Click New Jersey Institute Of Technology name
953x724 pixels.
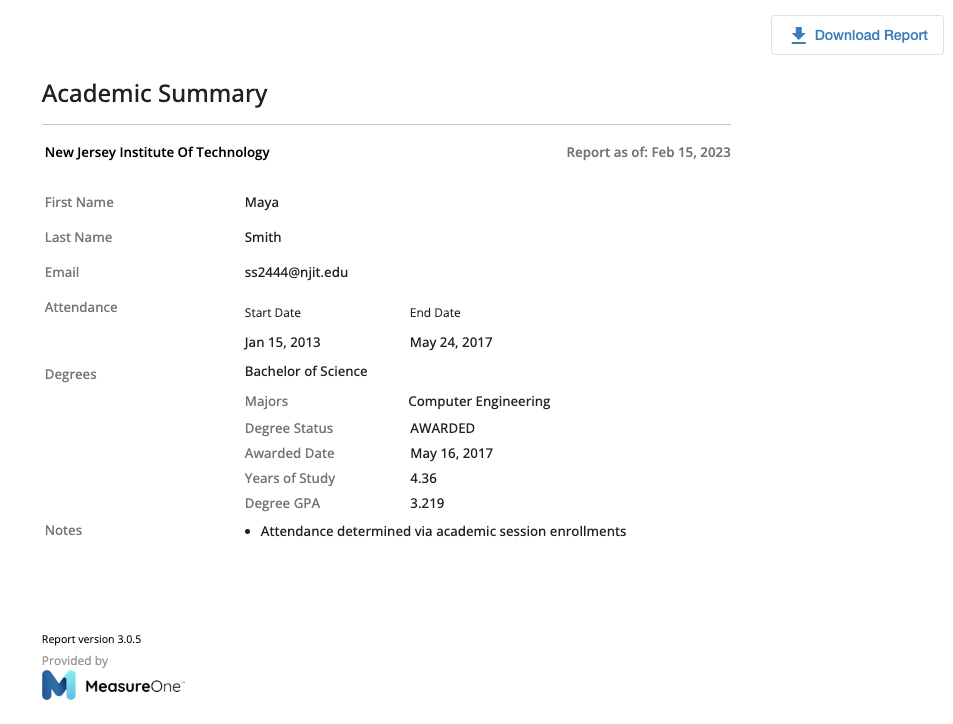(x=157, y=153)
